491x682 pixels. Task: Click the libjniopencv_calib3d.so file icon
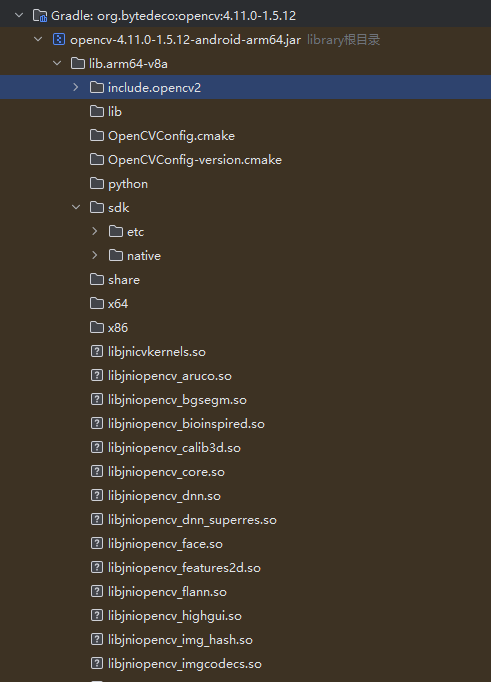97,447
